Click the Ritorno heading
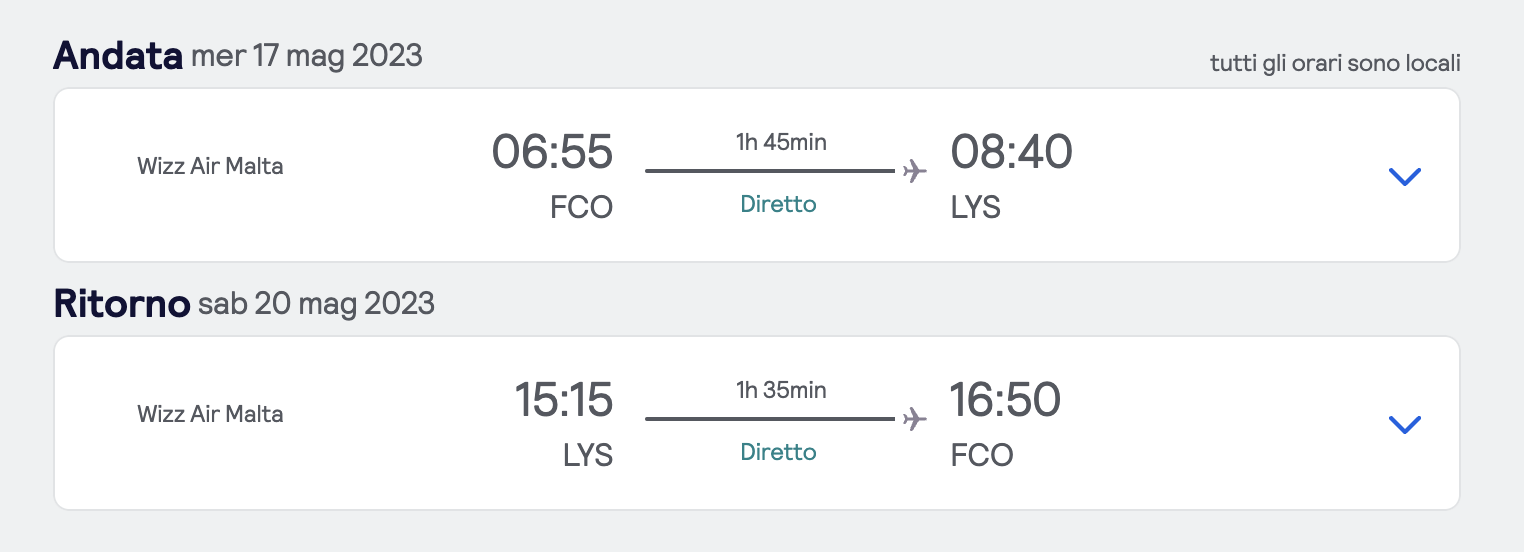Viewport: 1524px width, 552px height. point(121,303)
